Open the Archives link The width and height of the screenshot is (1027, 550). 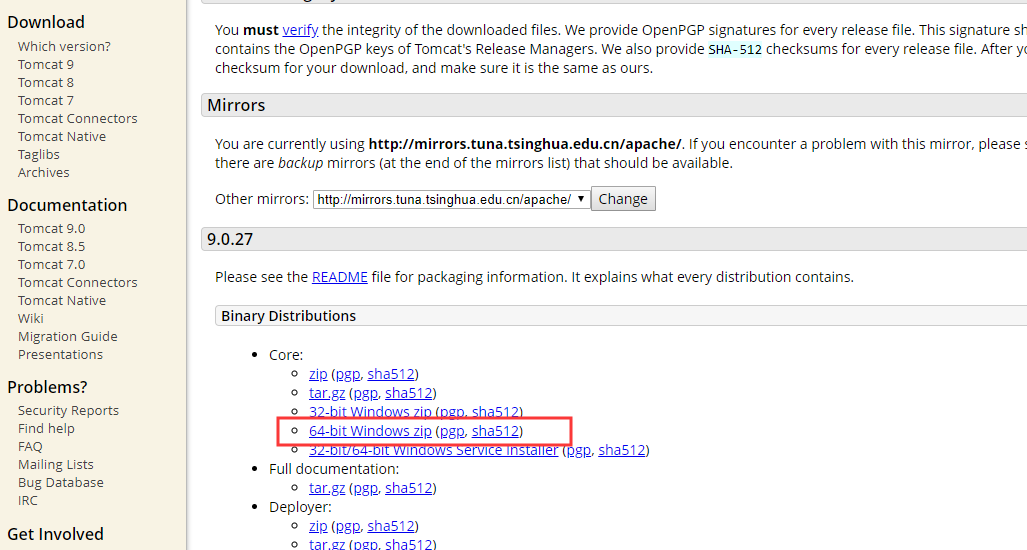point(43,172)
